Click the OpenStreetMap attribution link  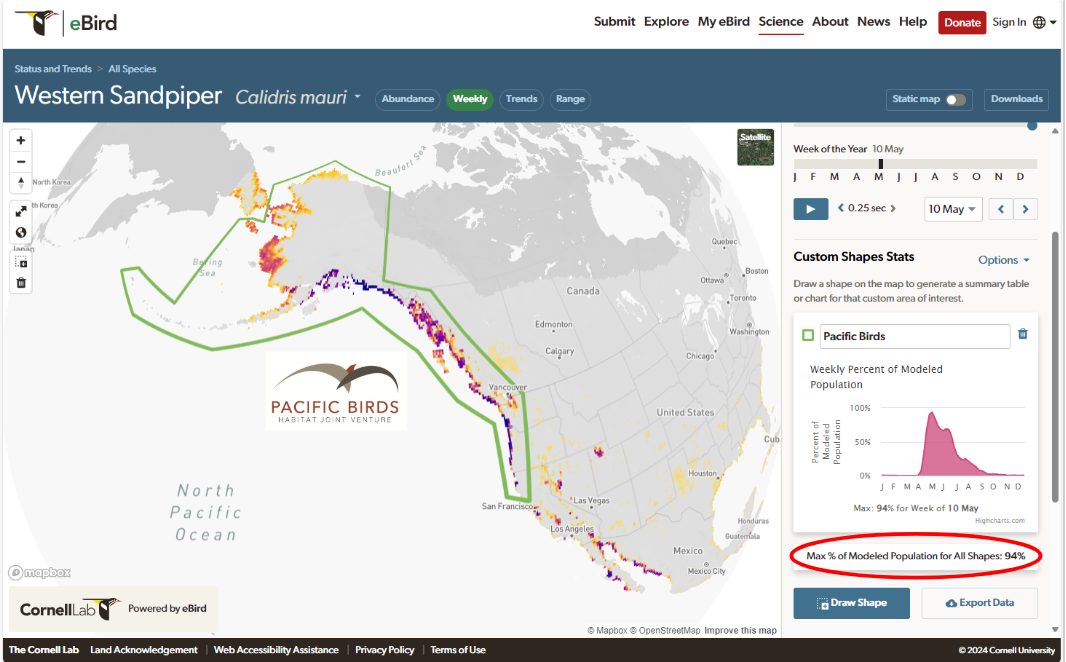[x=664, y=631]
